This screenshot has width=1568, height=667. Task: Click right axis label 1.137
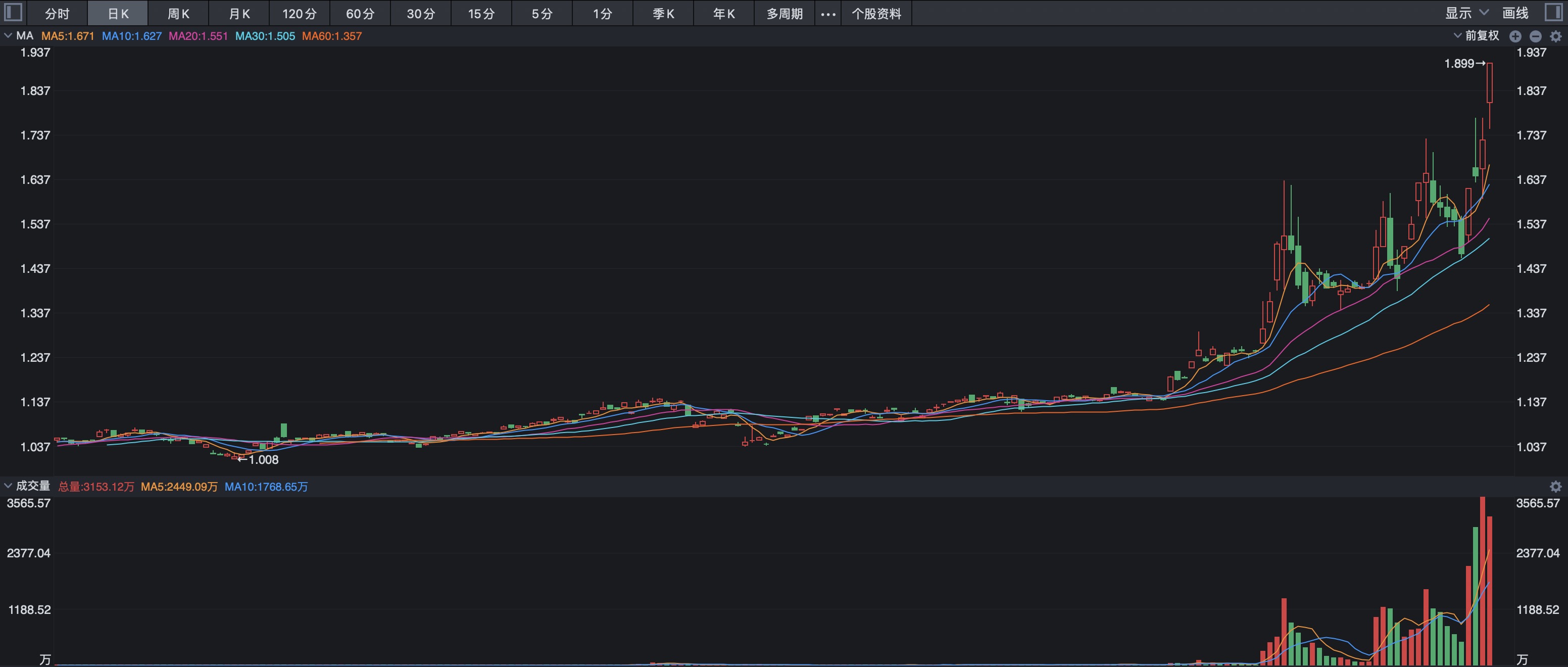pyautogui.click(x=1531, y=402)
